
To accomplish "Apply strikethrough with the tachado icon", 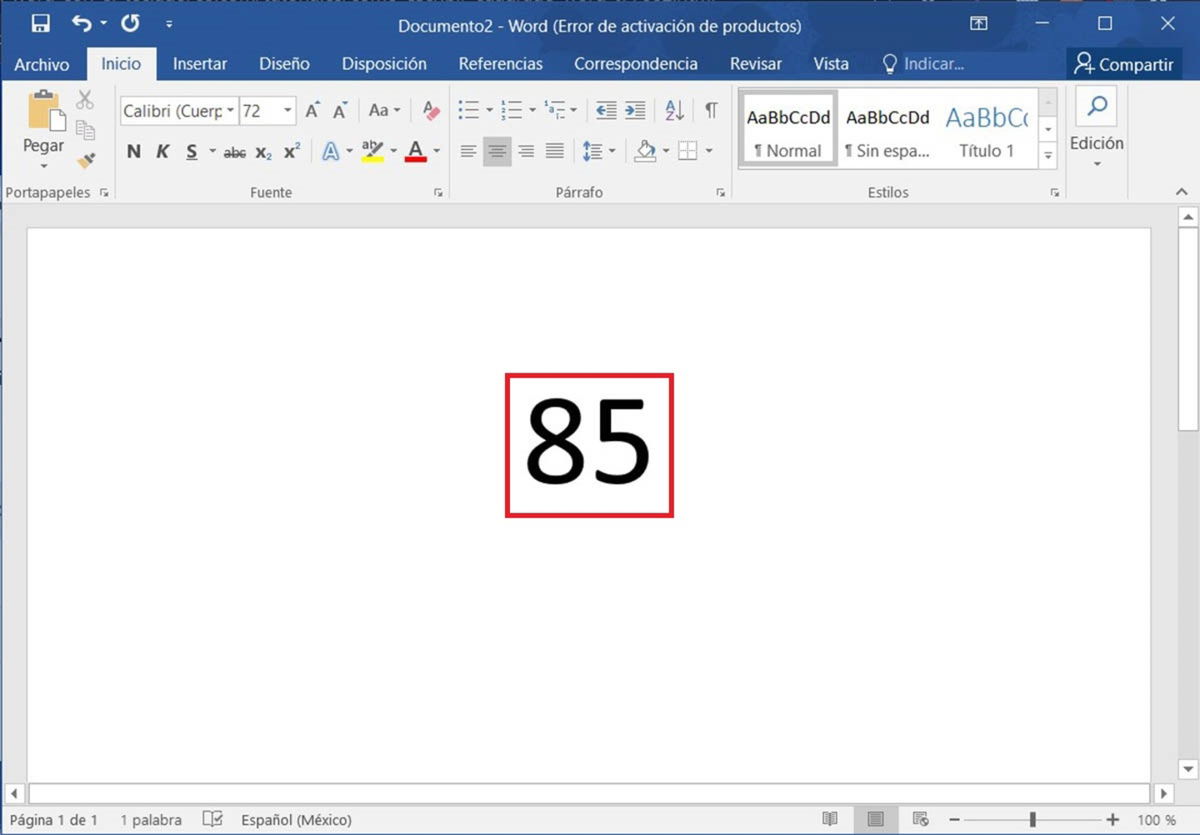I will 234,151.
